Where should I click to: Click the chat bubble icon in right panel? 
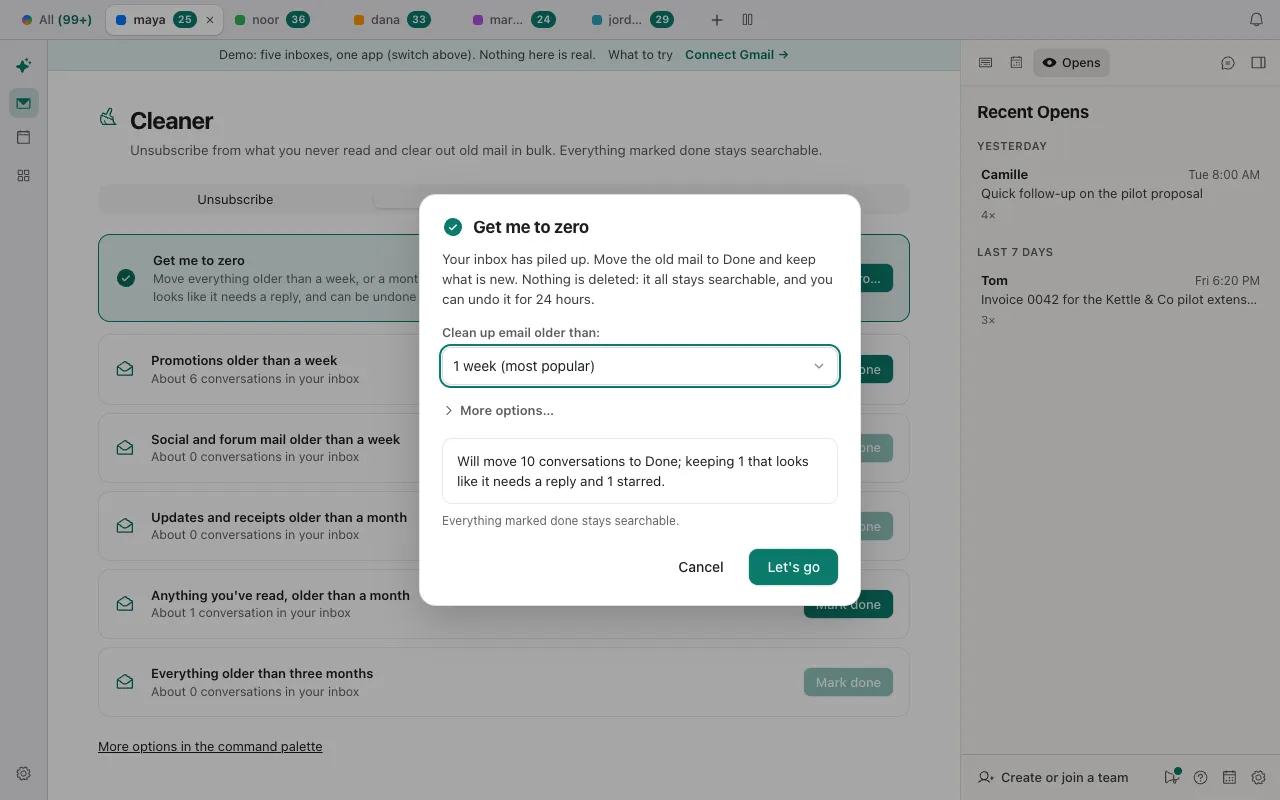coord(1228,63)
